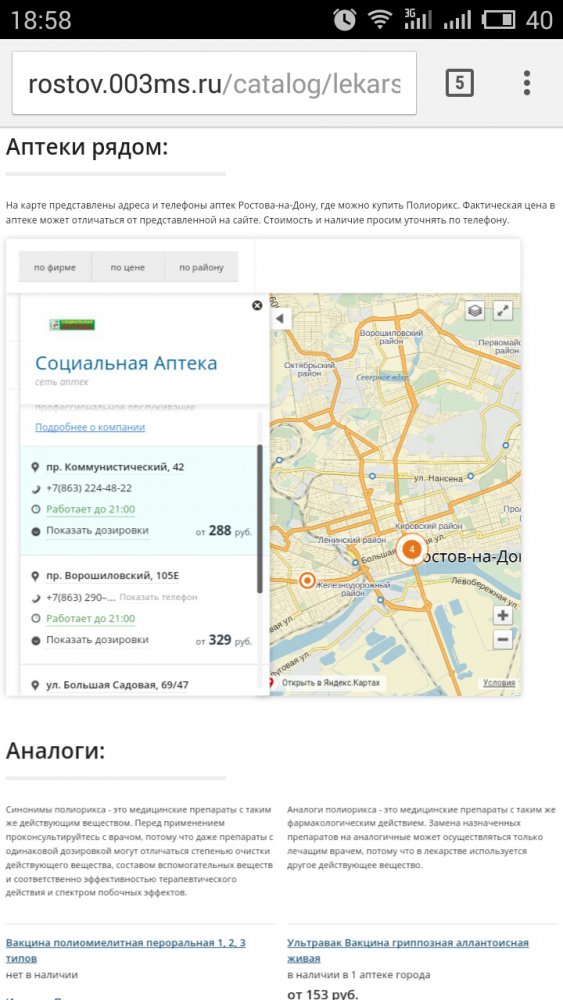Viewport: 563px width, 1000px height.
Task: Open the 'Подробнее о компании' link
Action: click(90, 427)
